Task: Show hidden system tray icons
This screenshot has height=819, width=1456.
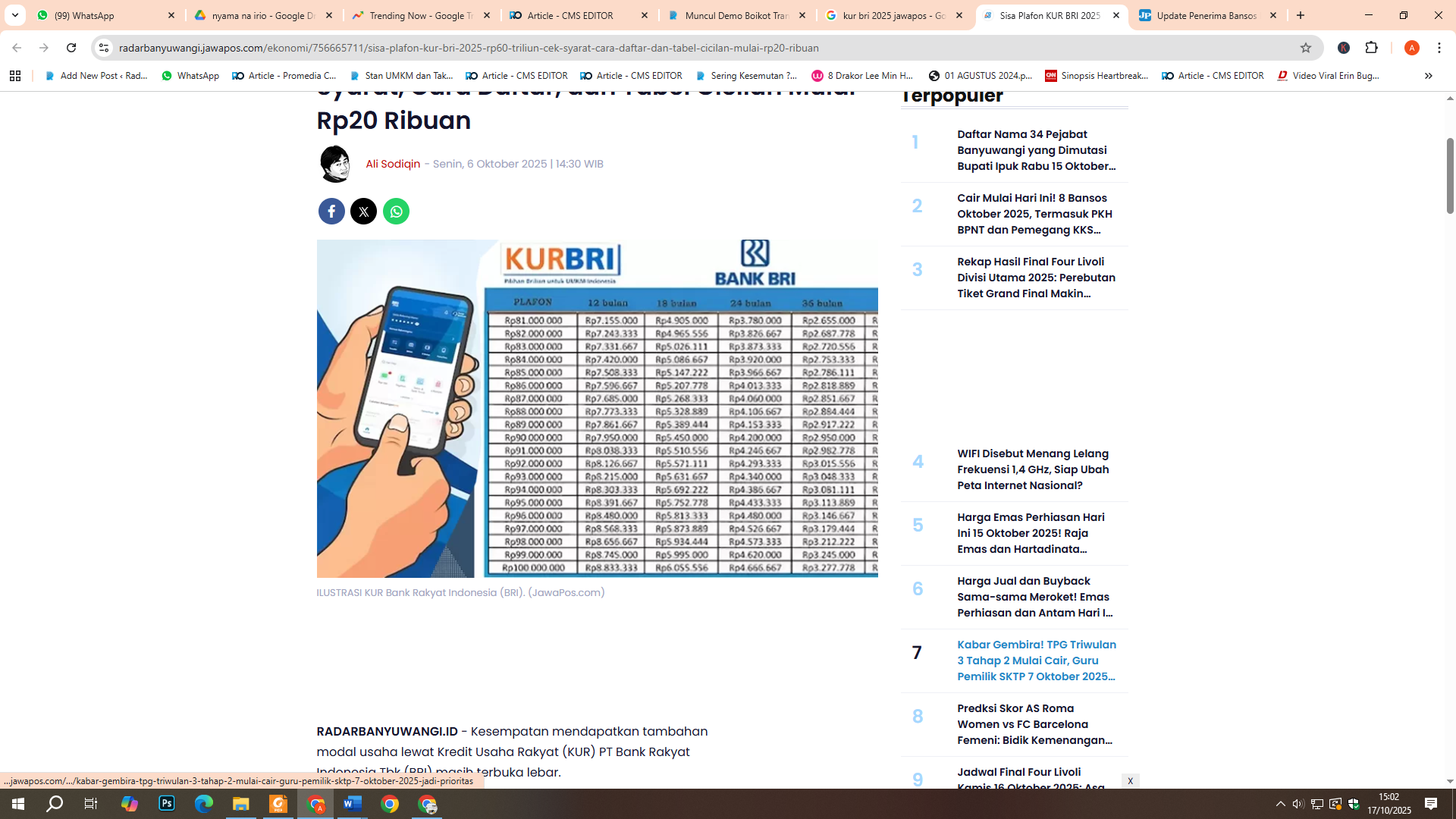Action: point(1281,804)
